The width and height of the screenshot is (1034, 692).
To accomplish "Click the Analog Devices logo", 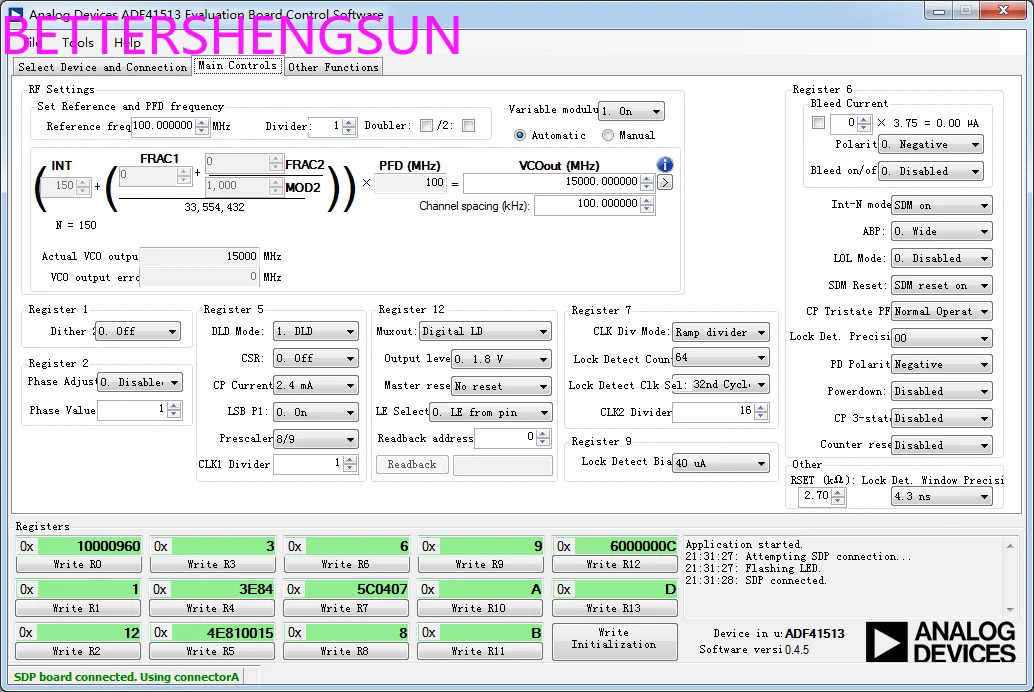I will tap(941, 642).
